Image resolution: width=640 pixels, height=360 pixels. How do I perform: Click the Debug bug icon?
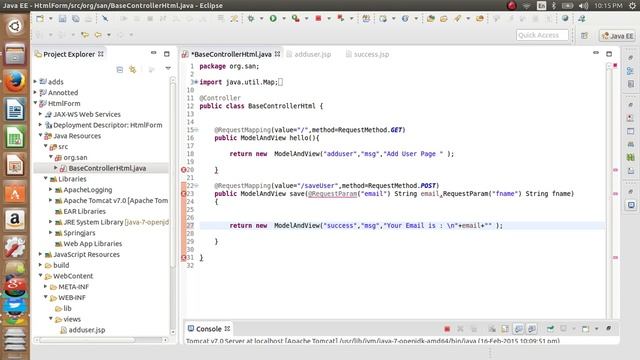(251, 18)
